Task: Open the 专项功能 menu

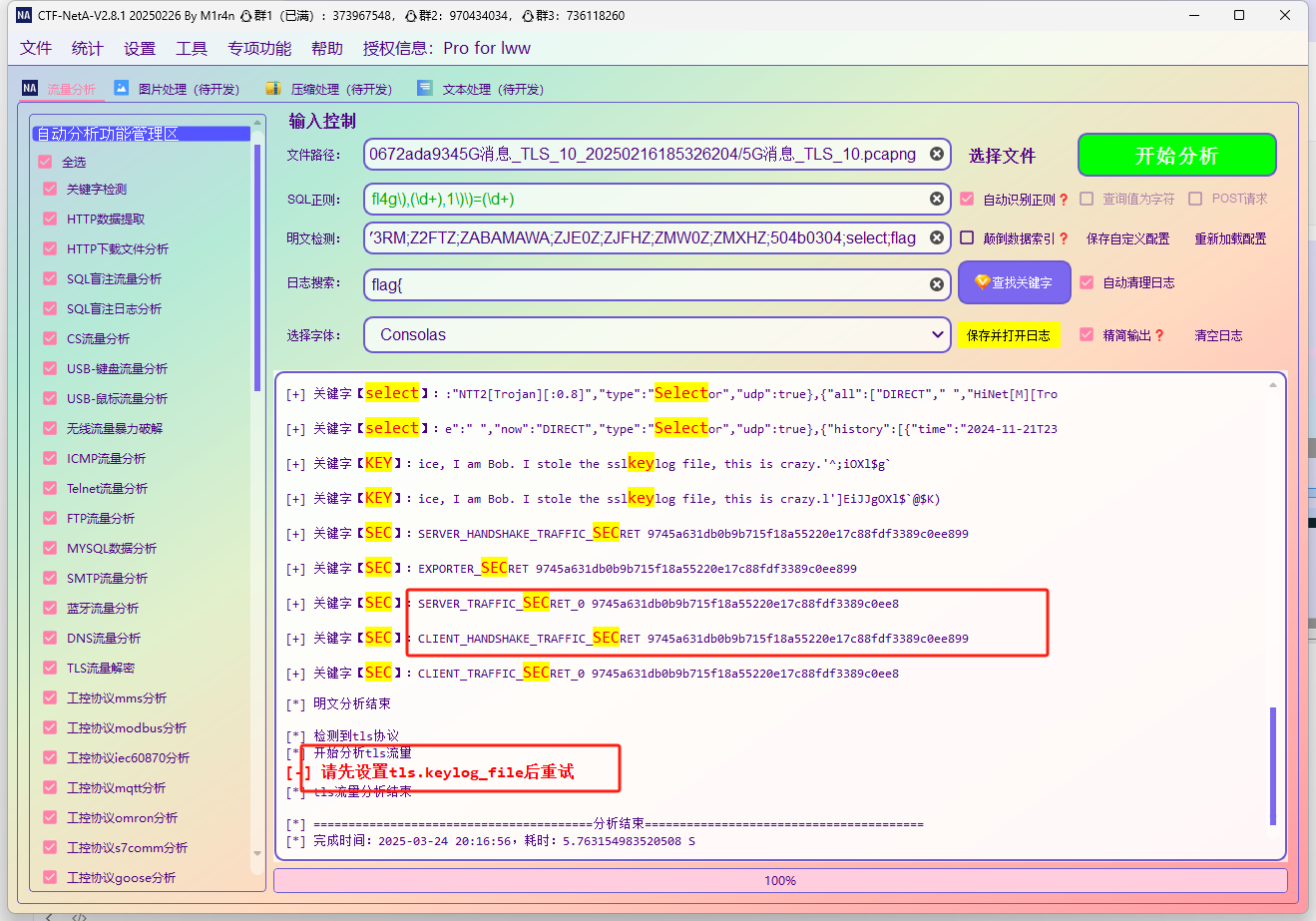Action: (x=259, y=48)
